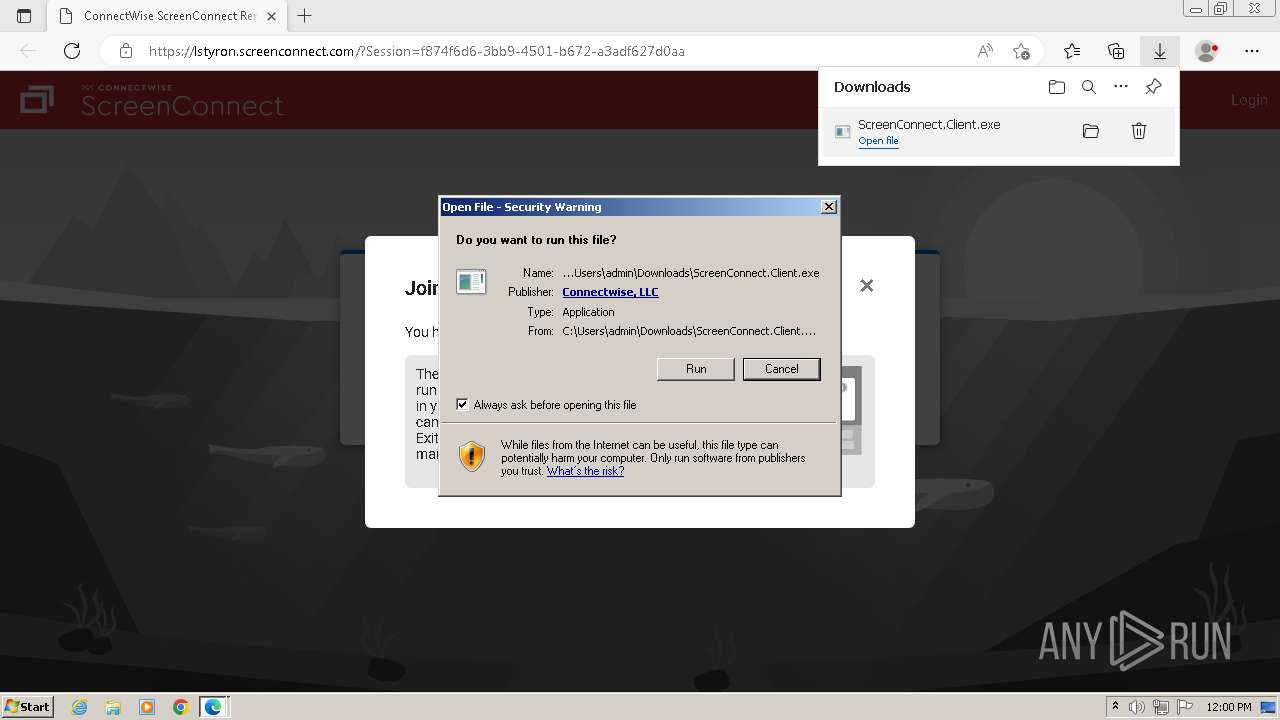Image resolution: width=1280 pixels, height=720 pixels.
Task: Cancel the security warning dialog
Action: [x=782, y=369]
